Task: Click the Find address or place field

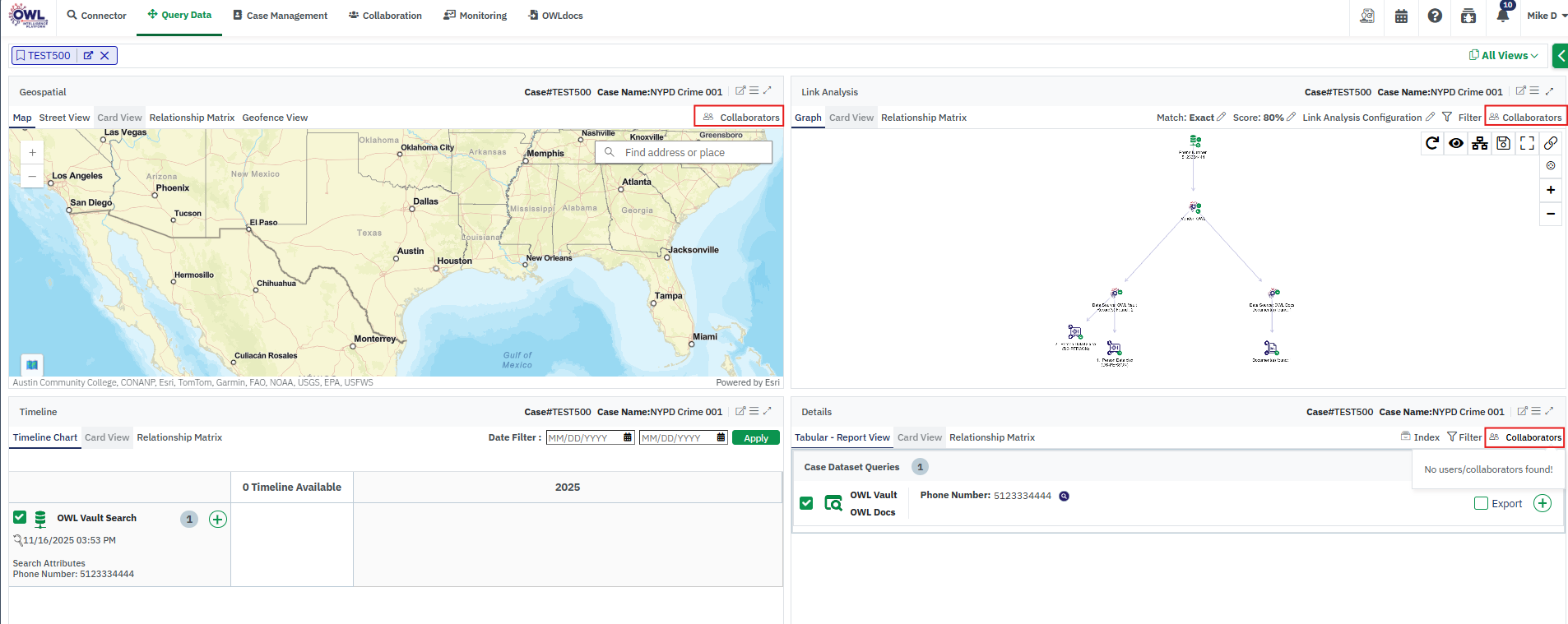Action: [x=691, y=152]
